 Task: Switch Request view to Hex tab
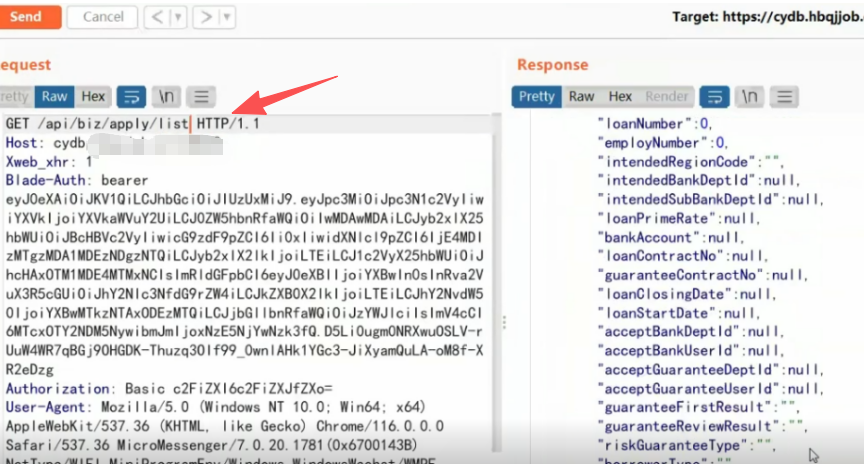(93, 97)
